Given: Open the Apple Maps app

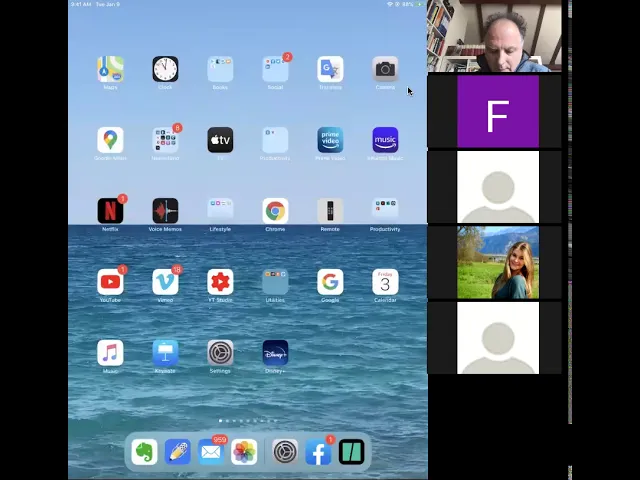Looking at the screenshot, I should (x=110, y=69).
